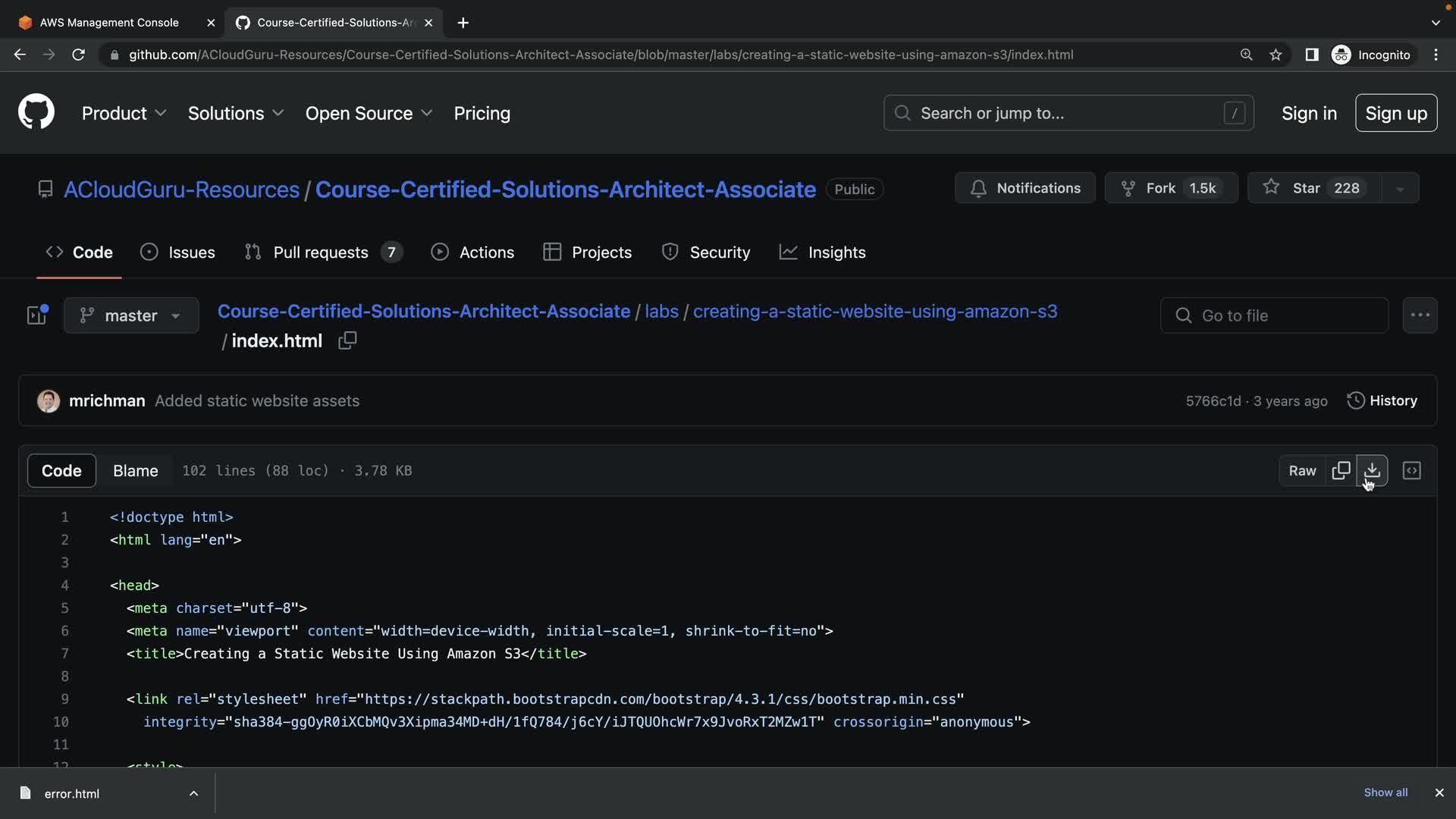
Task: Select the Code view toggle
Action: pos(61,471)
